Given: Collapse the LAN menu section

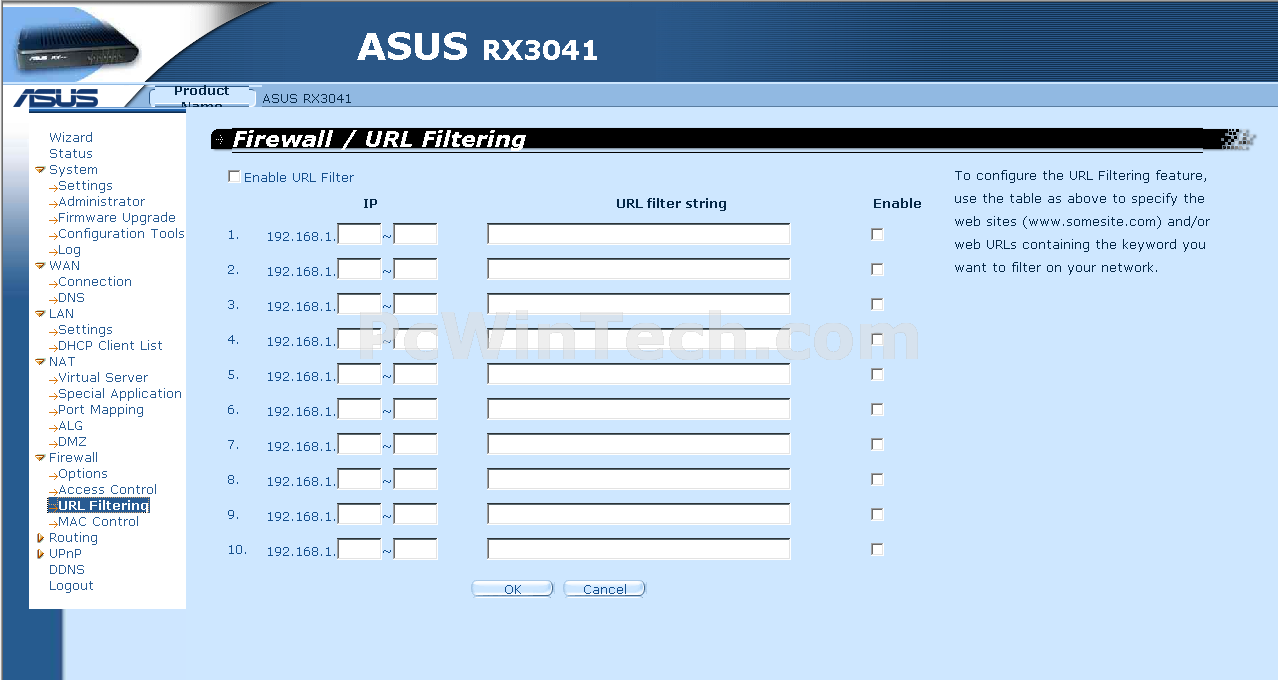Looking at the screenshot, I should click(40, 314).
